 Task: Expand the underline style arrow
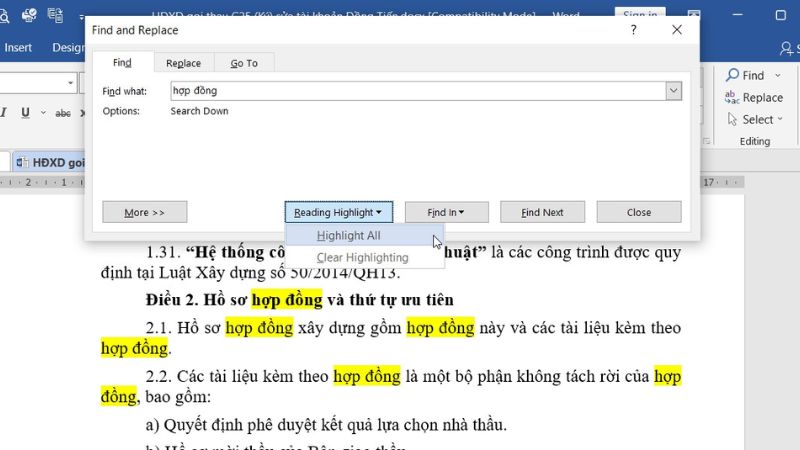tap(43, 113)
